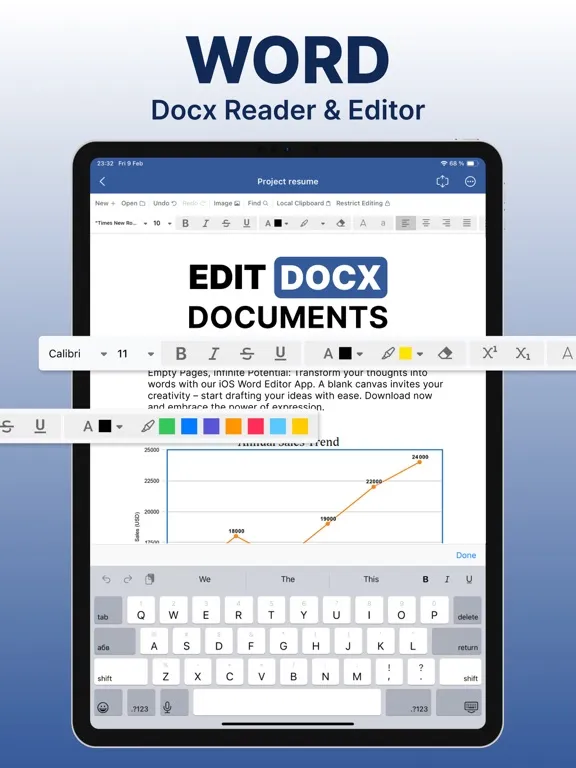Select Image in the document menu row
This screenshot has width=576, height=768.
tap(227, 203)
